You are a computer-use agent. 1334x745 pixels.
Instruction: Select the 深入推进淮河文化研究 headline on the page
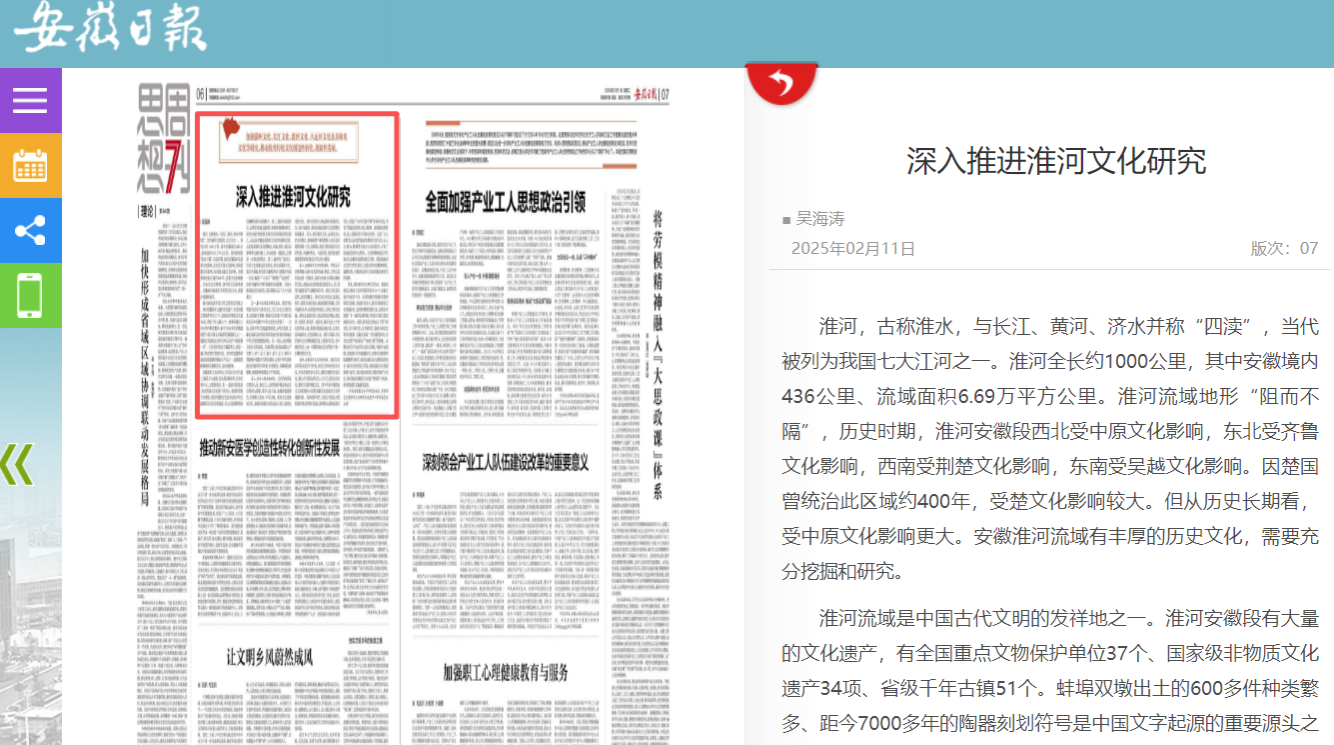[x=294, y=196]
